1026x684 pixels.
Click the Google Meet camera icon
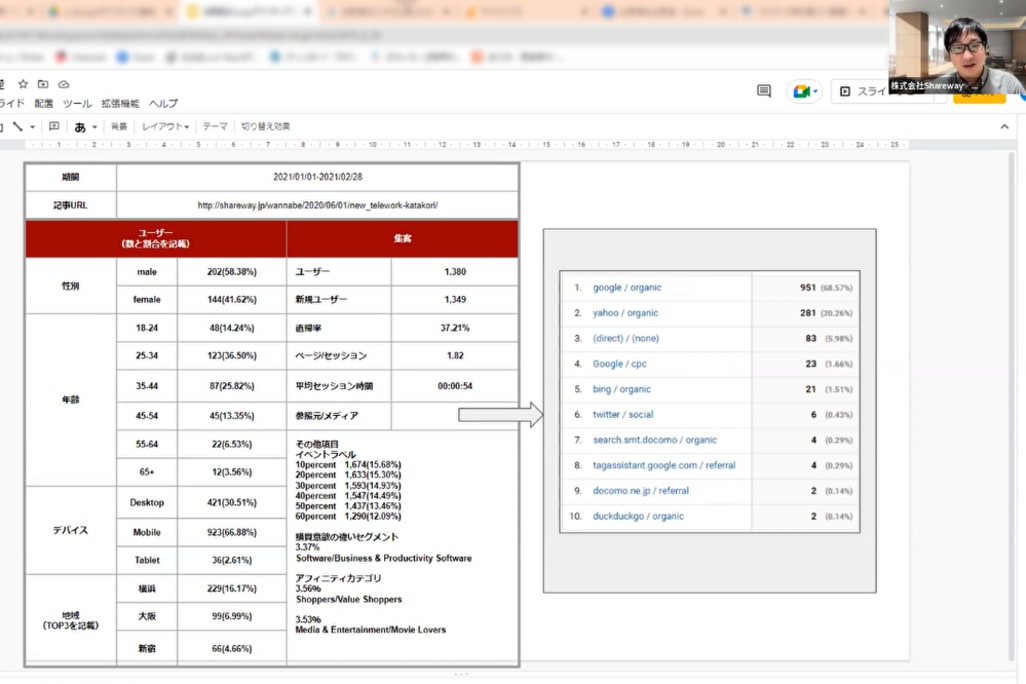(802, 91)
